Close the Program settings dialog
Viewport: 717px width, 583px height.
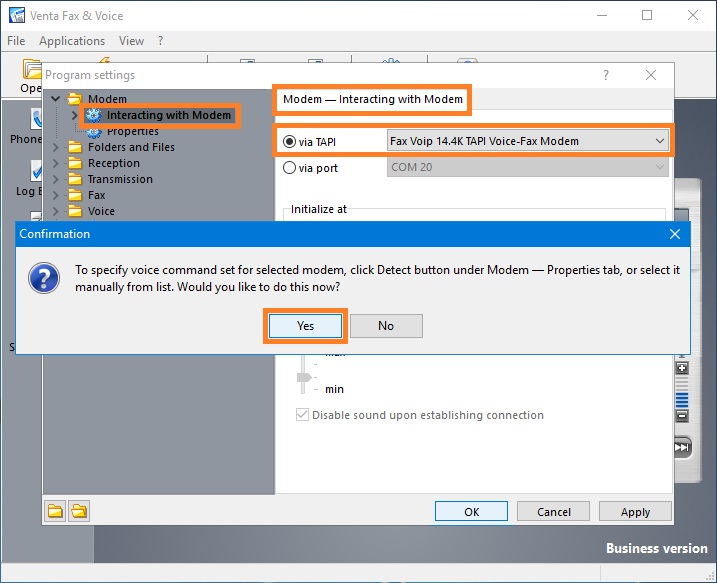tap(651, 75)
